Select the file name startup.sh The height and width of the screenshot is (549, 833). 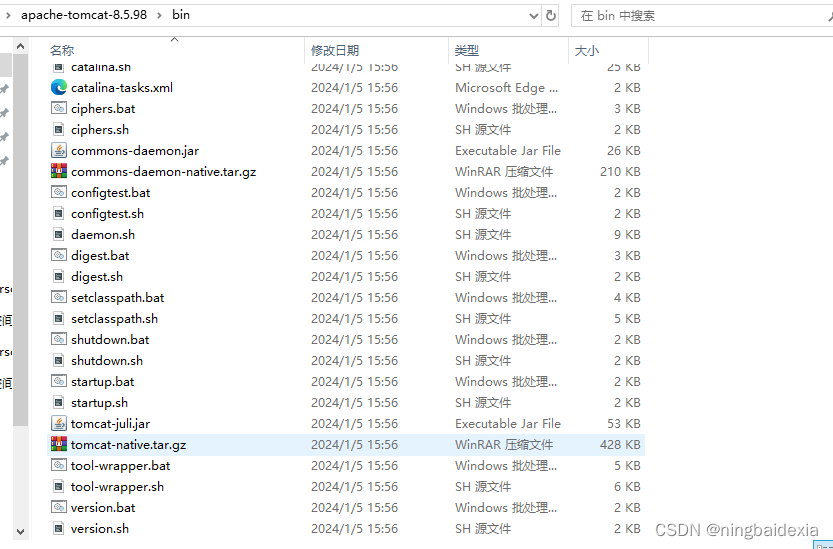99,402
